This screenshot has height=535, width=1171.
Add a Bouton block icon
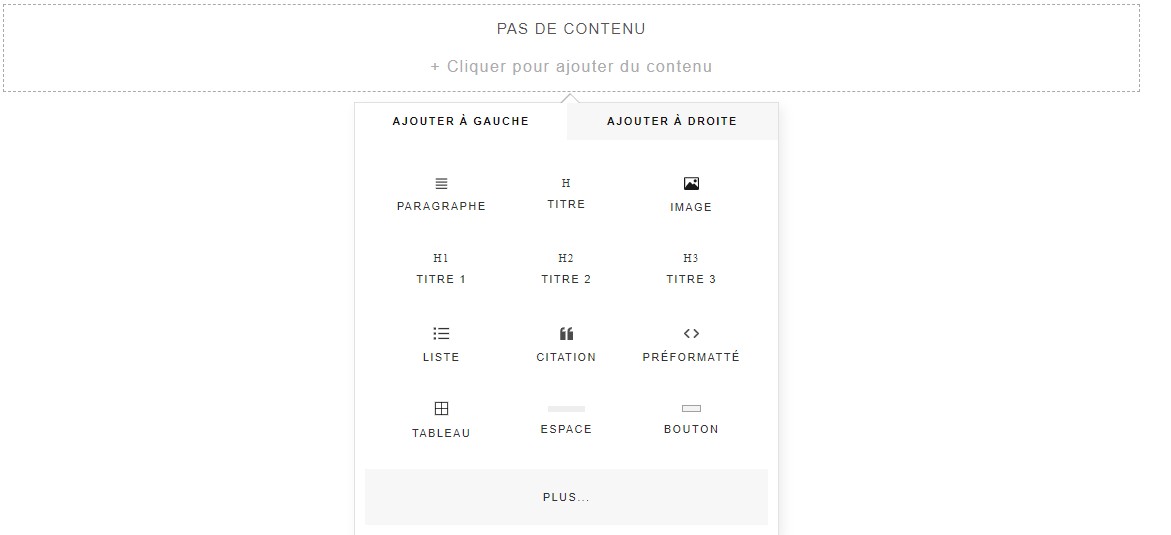pyautogui.click(x=691, y=409)
